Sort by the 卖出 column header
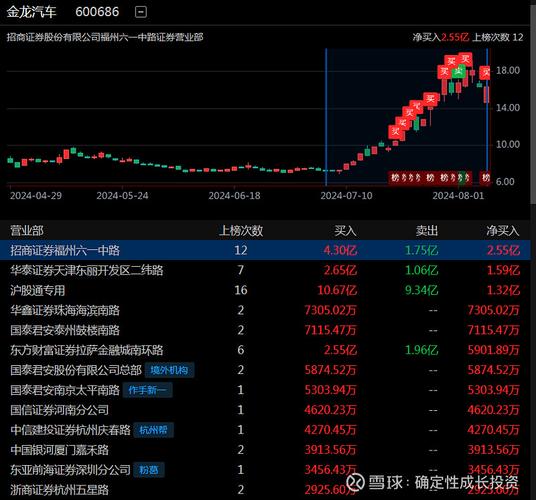The height and width of the screenshot is (500, 536). (x=427, y=231)
